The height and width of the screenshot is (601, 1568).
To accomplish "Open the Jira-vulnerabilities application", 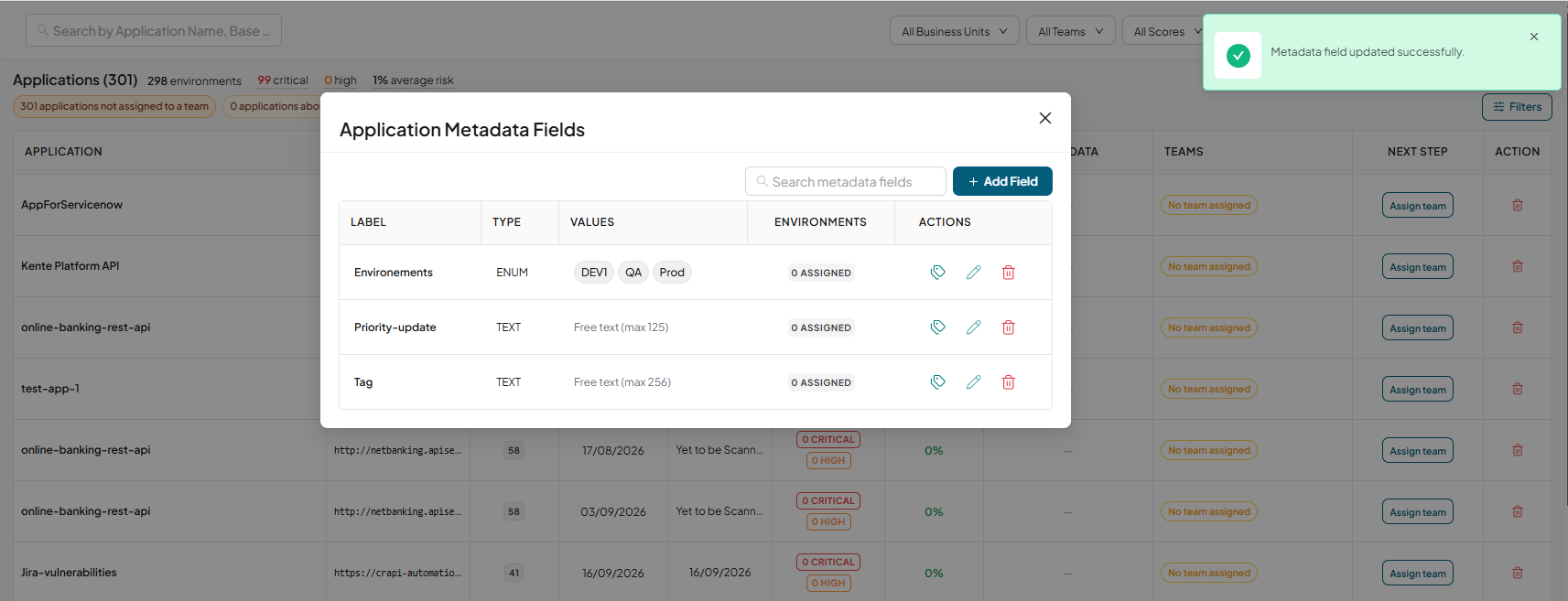I will [x=69, y=573].
